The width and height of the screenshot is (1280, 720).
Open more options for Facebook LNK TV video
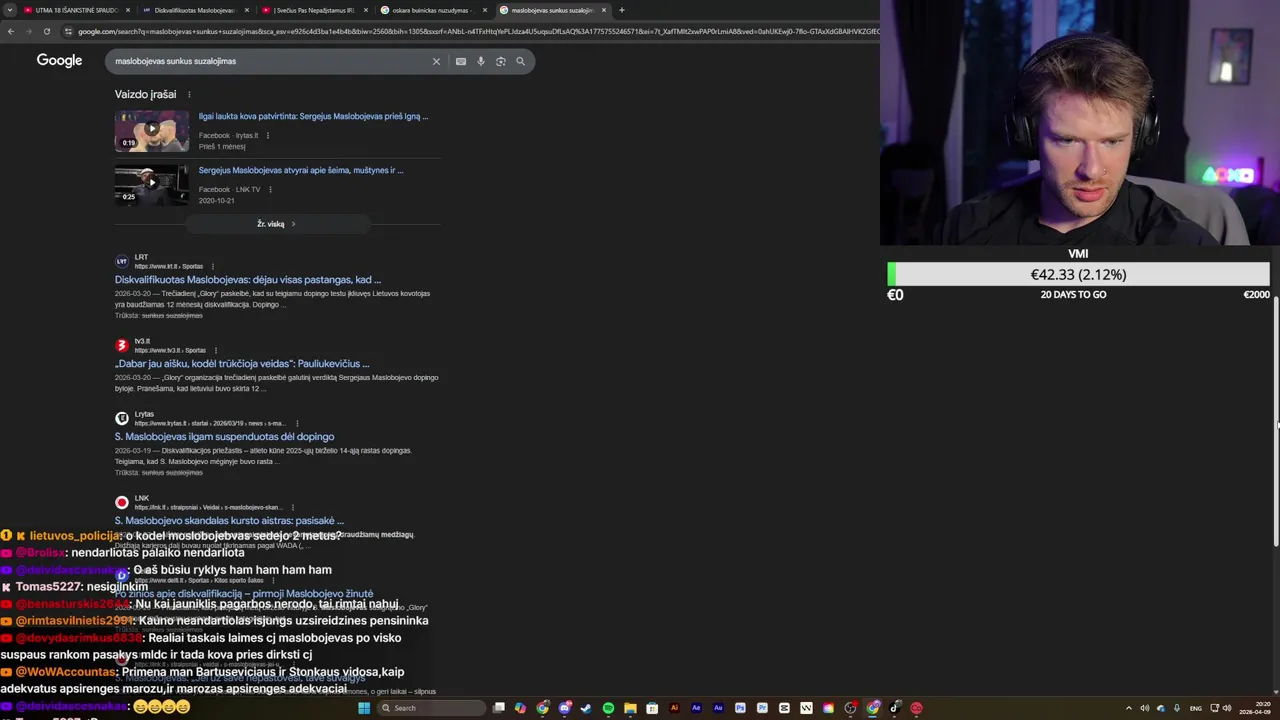pos(270,189)
